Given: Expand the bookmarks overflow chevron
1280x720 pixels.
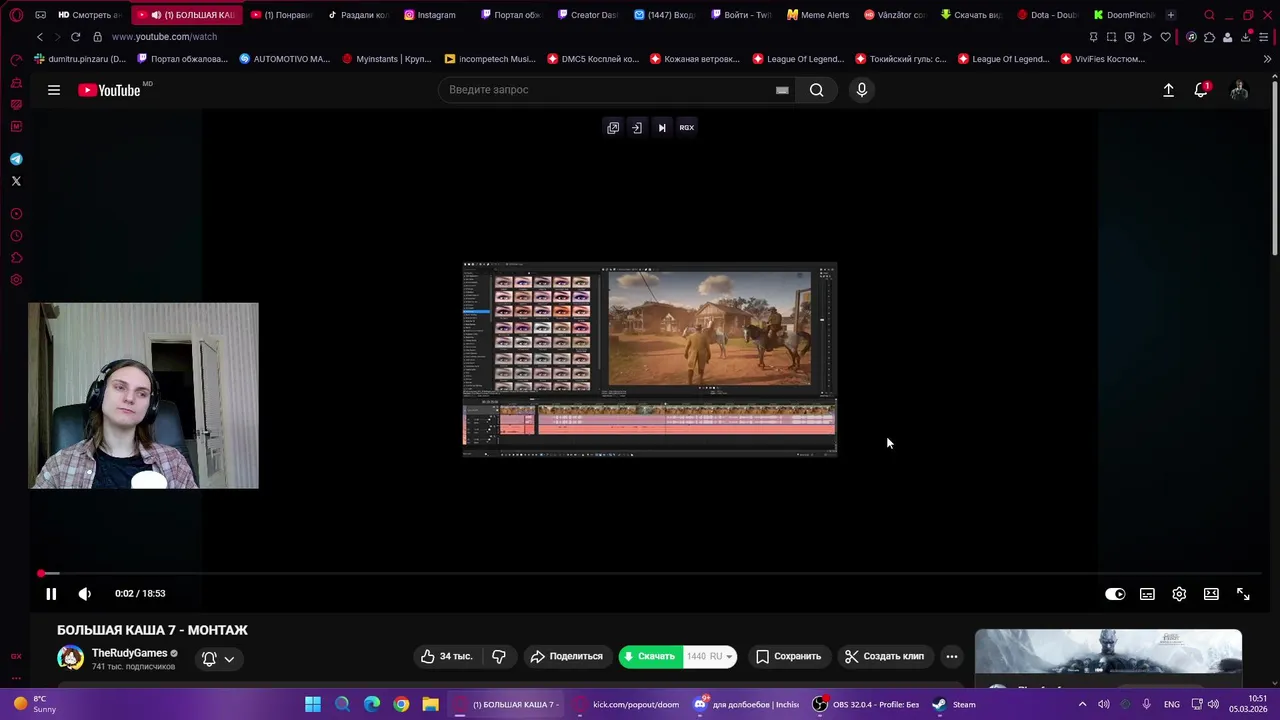Looking at the screenshot, I should [1267, 59].
